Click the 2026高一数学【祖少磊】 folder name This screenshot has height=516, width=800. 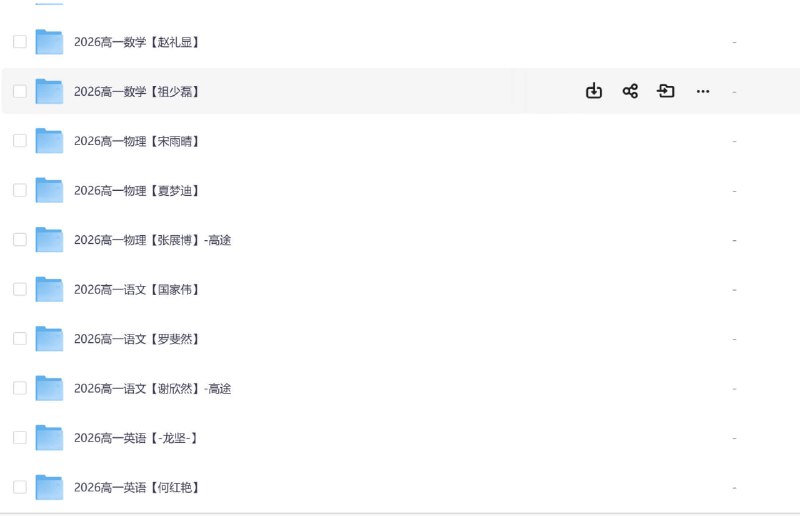(x=137, y=91)
